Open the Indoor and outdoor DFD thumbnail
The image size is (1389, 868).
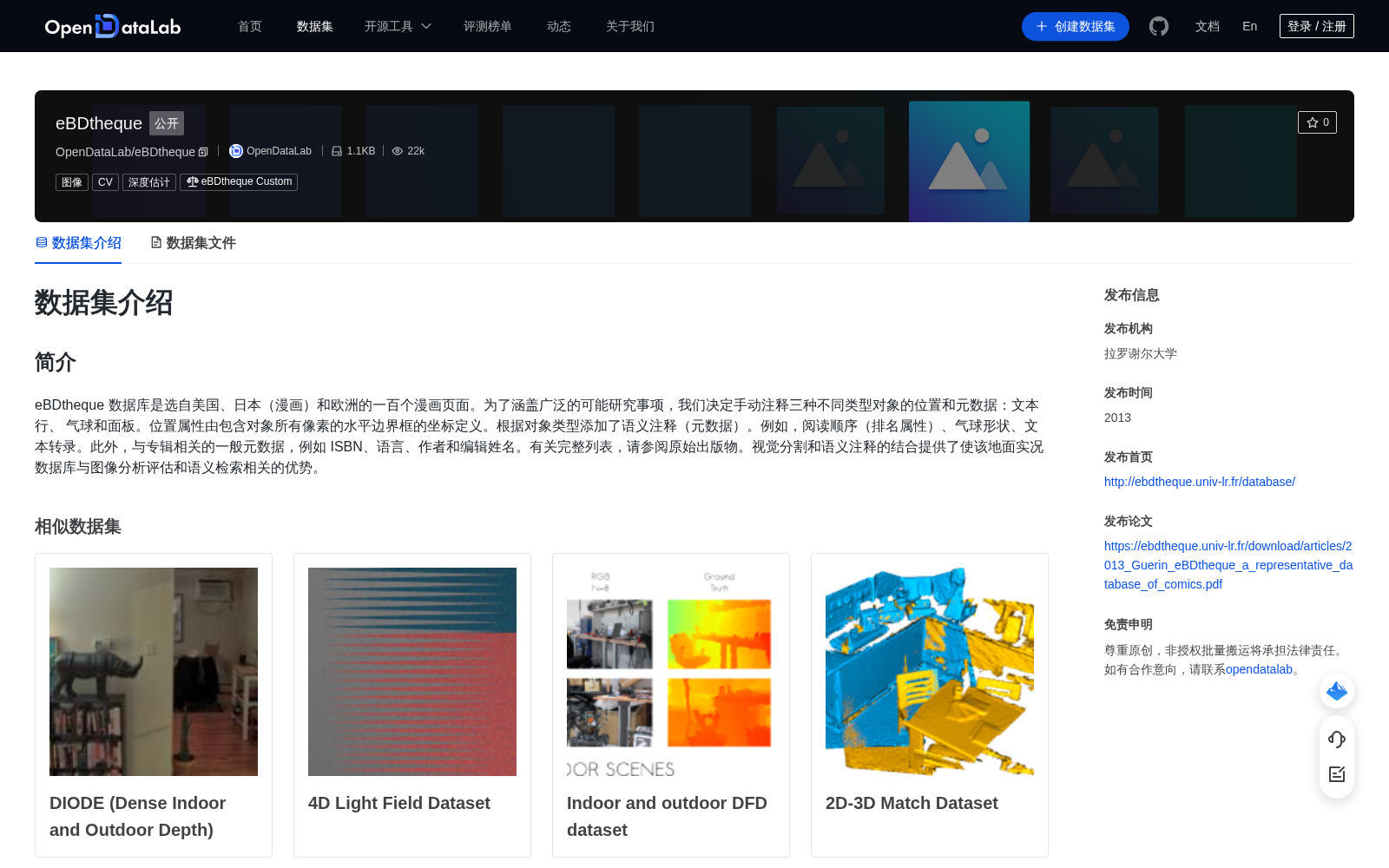671,672
